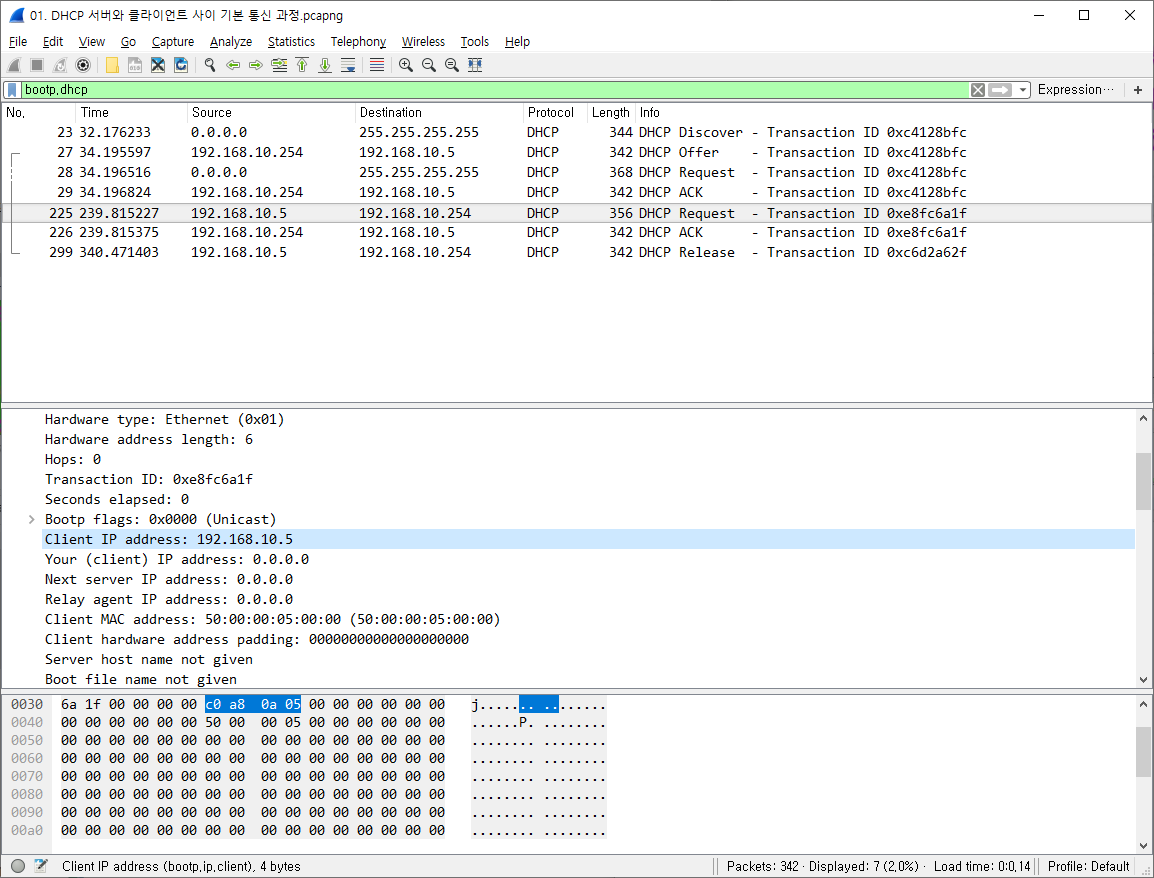Select packet 299 DHCP Release row
This screenshot has height=878, width=1154.
click(x=576, y=252)
